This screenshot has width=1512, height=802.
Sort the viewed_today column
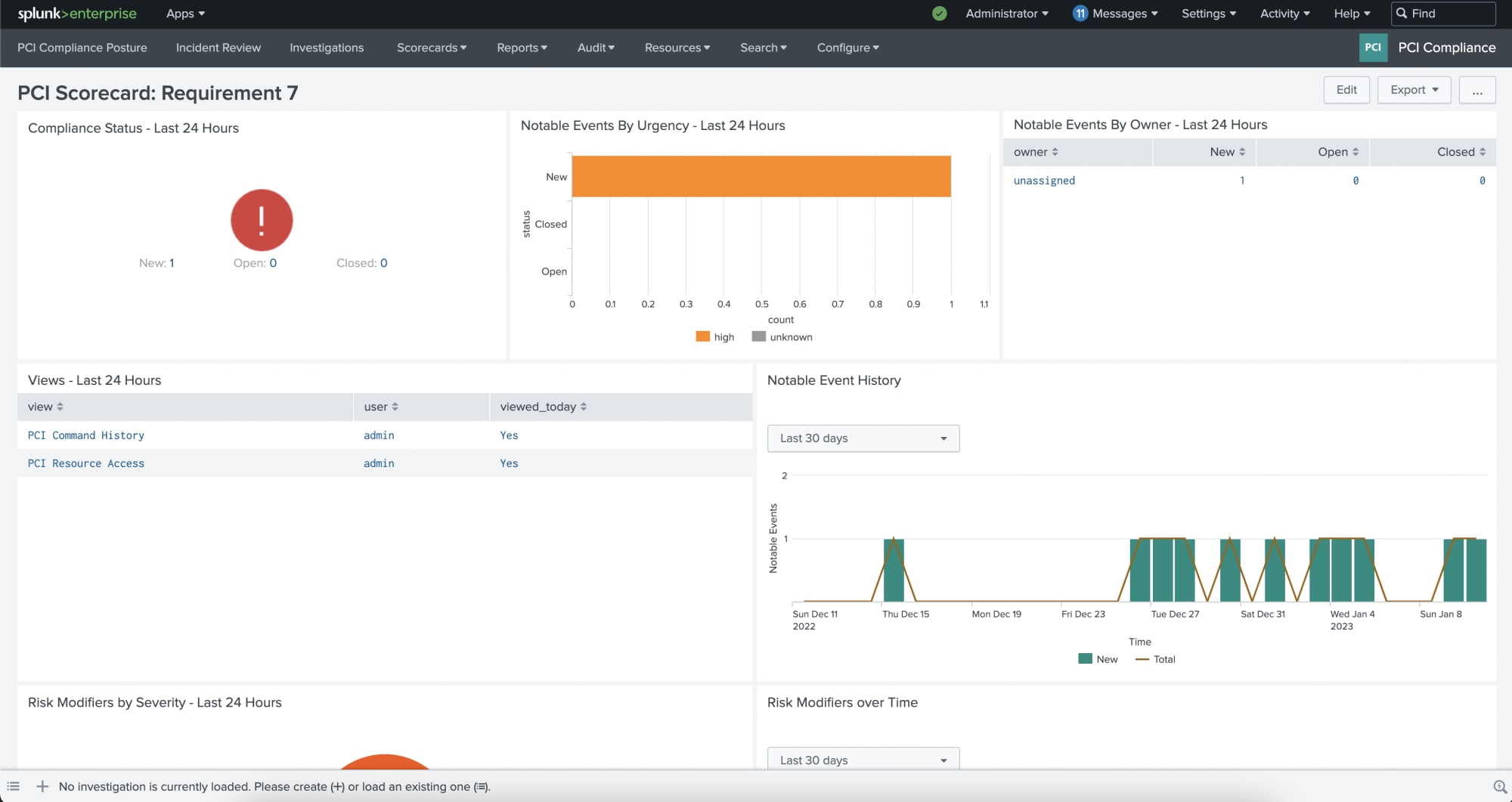tap(543, 407)
